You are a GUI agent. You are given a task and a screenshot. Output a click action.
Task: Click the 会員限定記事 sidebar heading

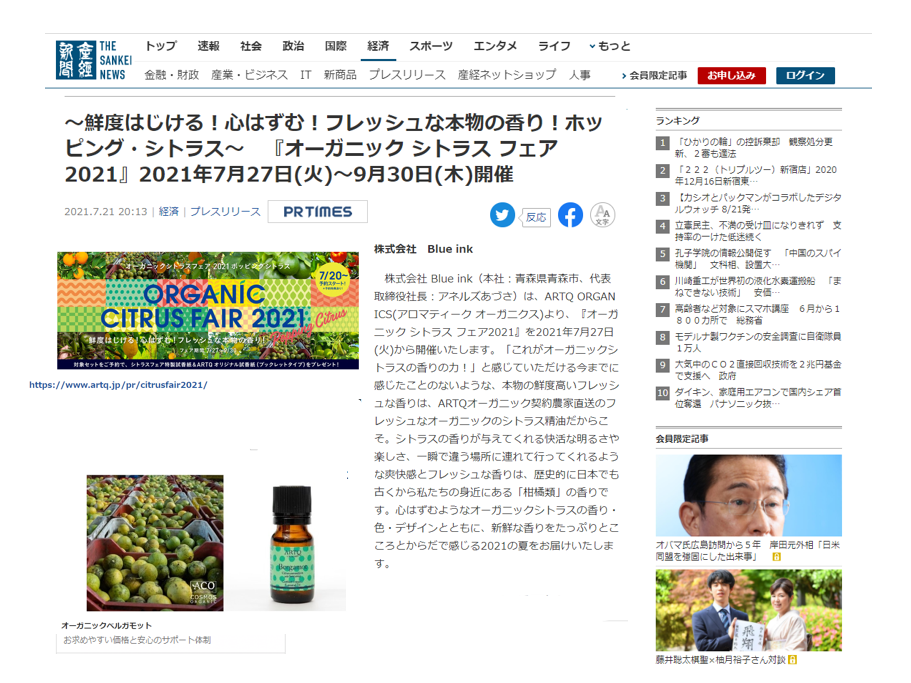pos(682,439)
